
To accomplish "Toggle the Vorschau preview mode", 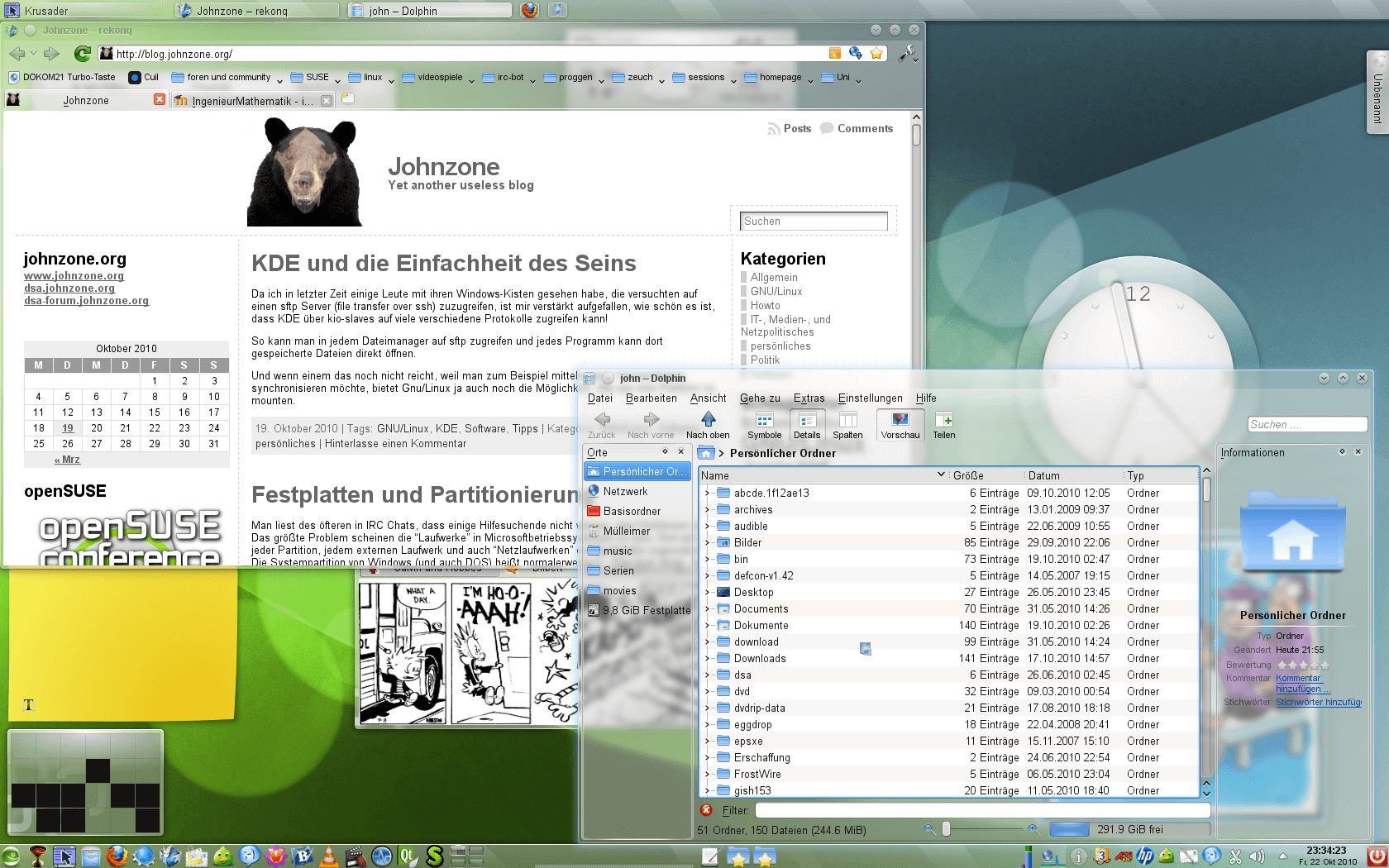I will [900, 426].
